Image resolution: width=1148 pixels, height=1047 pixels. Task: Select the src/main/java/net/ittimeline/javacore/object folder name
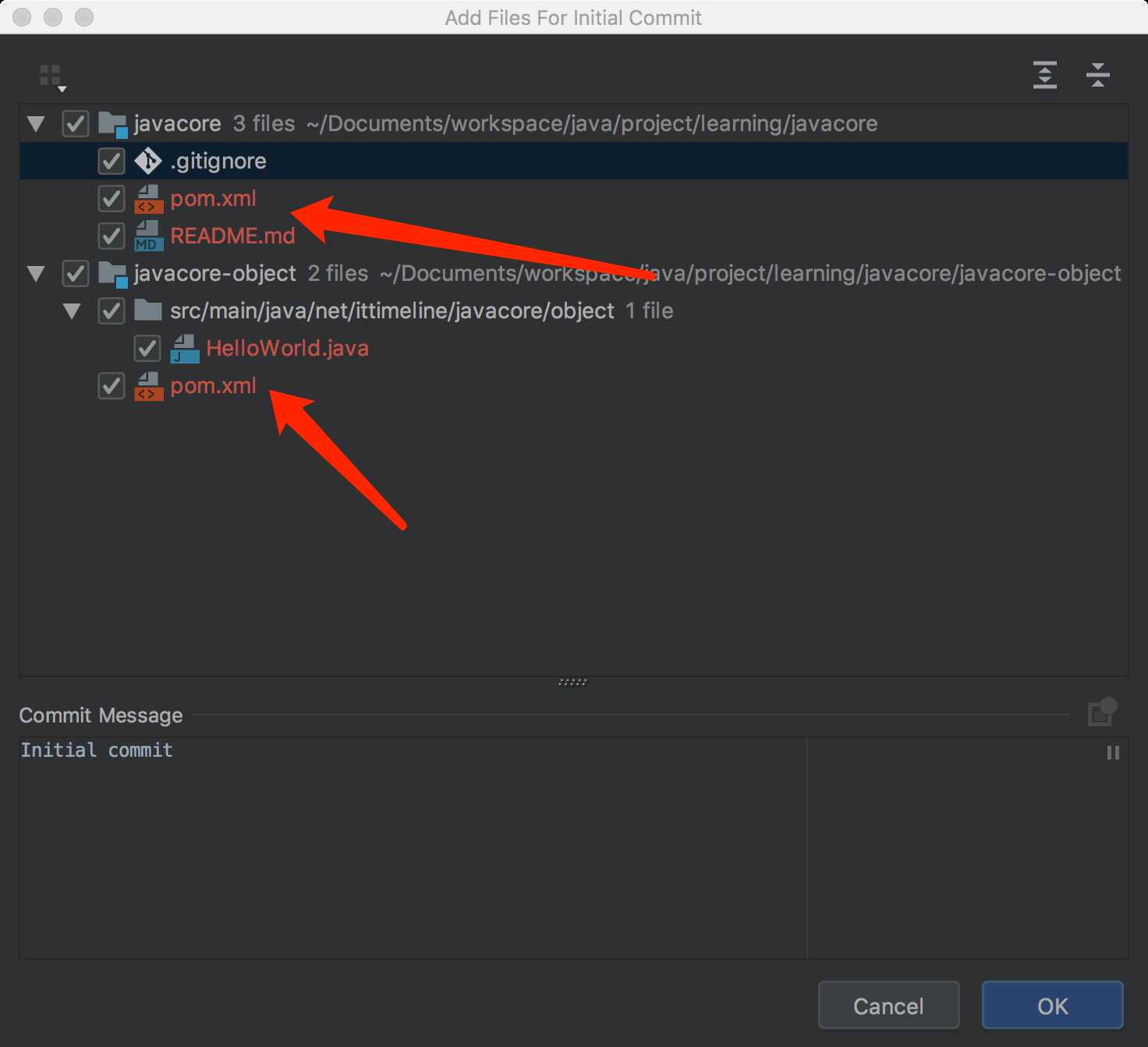tap(392, 311)
